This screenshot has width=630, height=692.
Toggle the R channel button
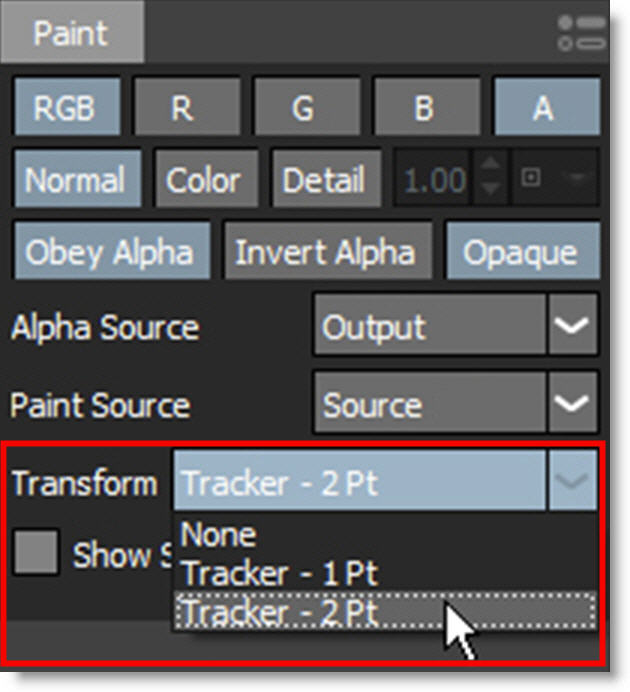point(181,108)
